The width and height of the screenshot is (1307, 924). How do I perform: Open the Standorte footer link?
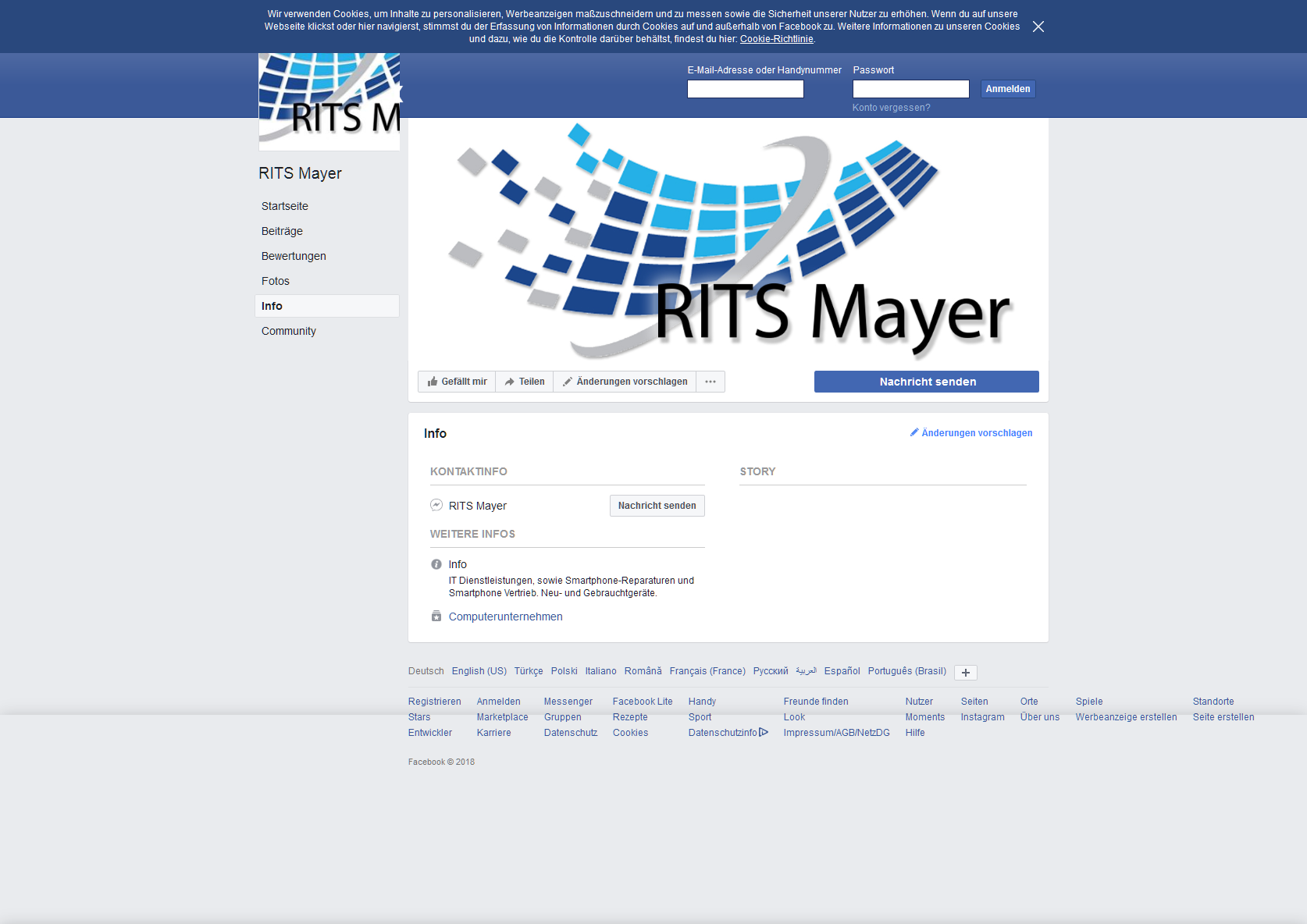[x=1213, y=702]
